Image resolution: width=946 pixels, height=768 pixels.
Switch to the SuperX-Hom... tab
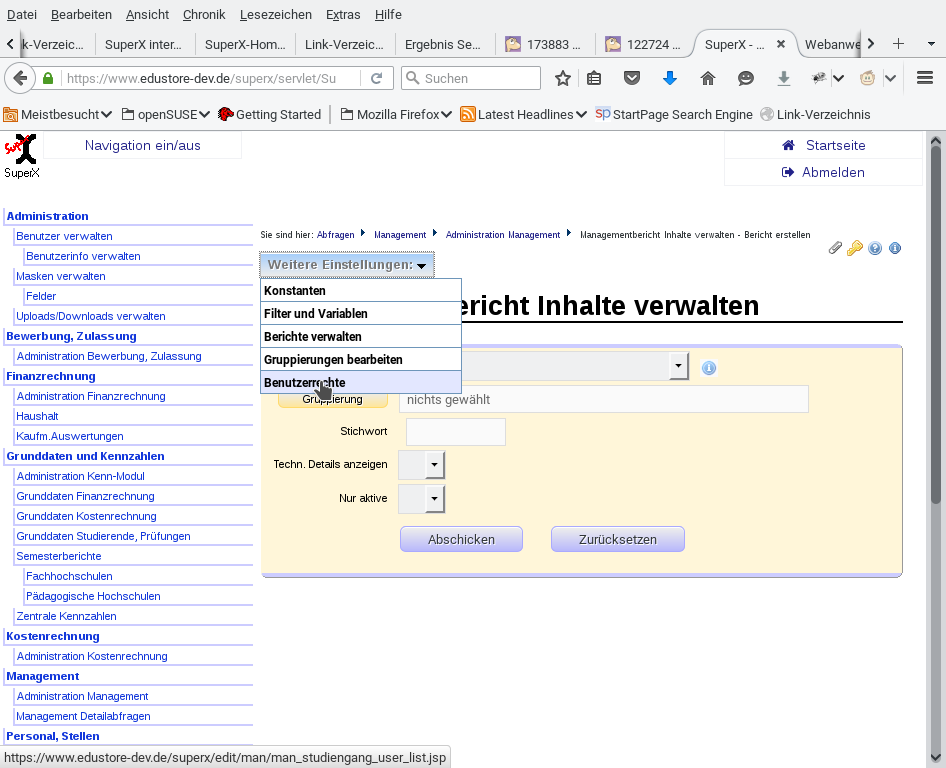245,44
